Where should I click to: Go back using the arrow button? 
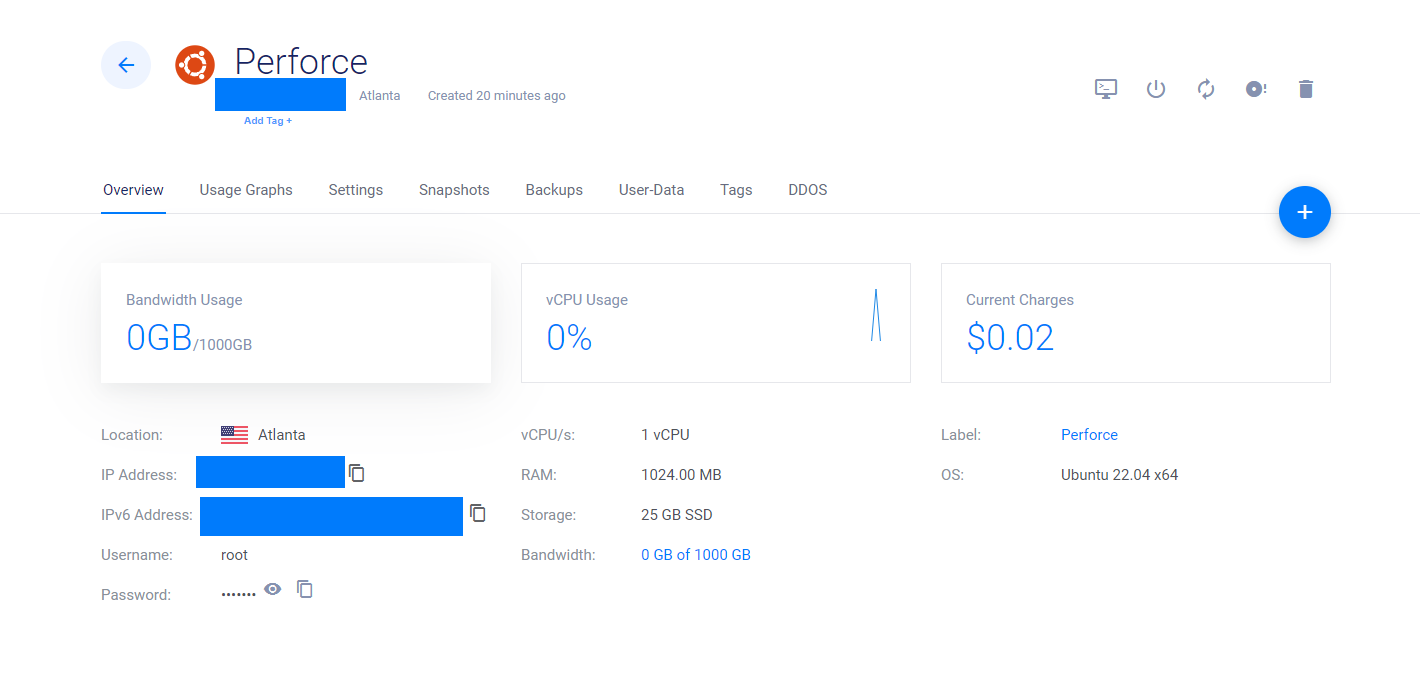tap(126, 65)
